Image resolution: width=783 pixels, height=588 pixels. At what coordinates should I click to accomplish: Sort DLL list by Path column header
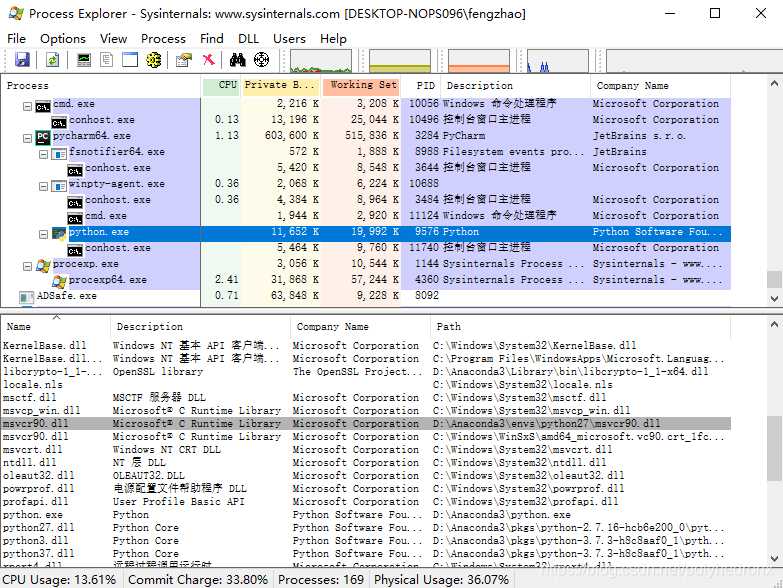[580, 326]
